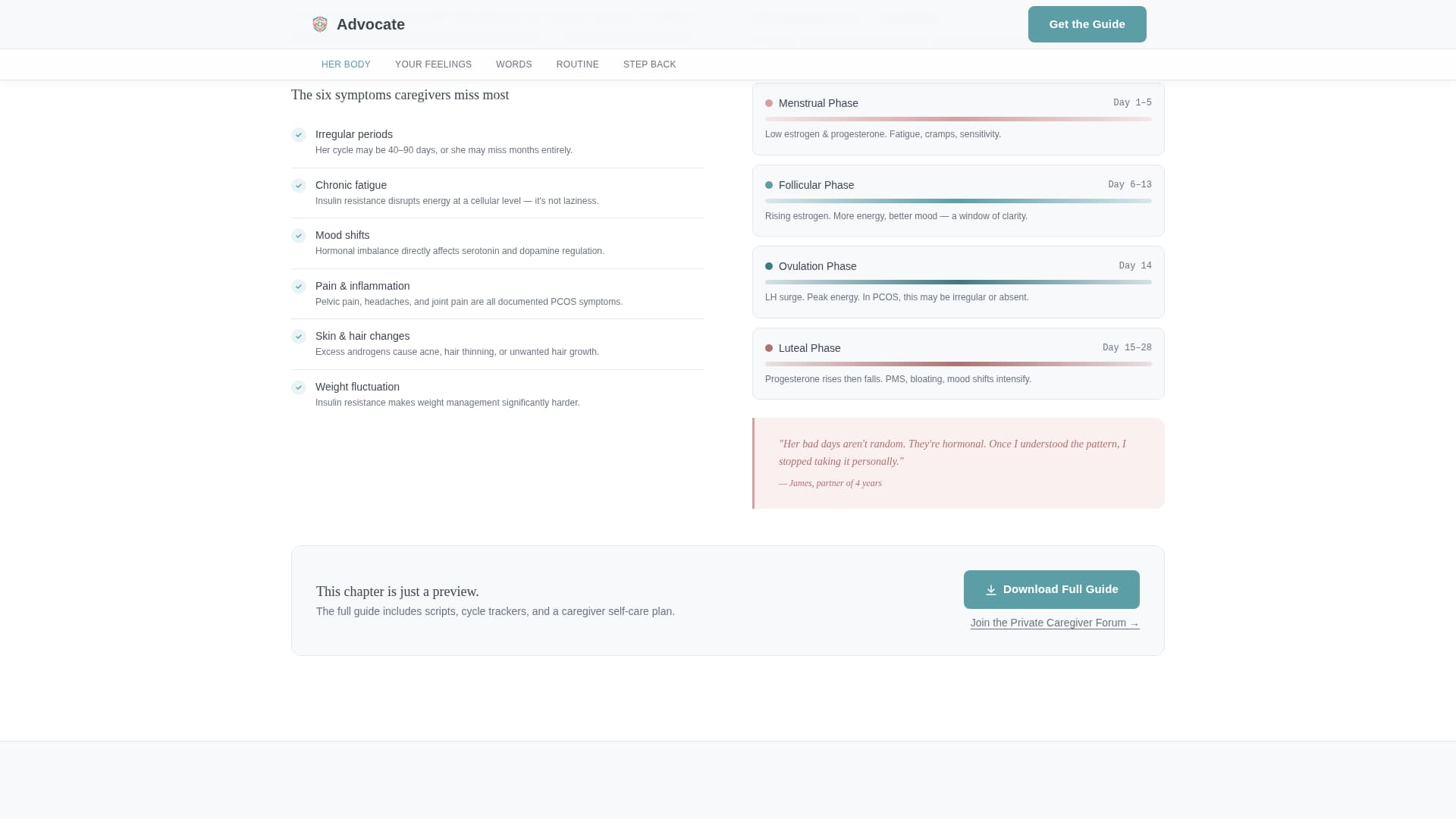This screenshot has height=819, width=1456.
Task: Click check icon beside Skin & hair changes
Action: 299,337
